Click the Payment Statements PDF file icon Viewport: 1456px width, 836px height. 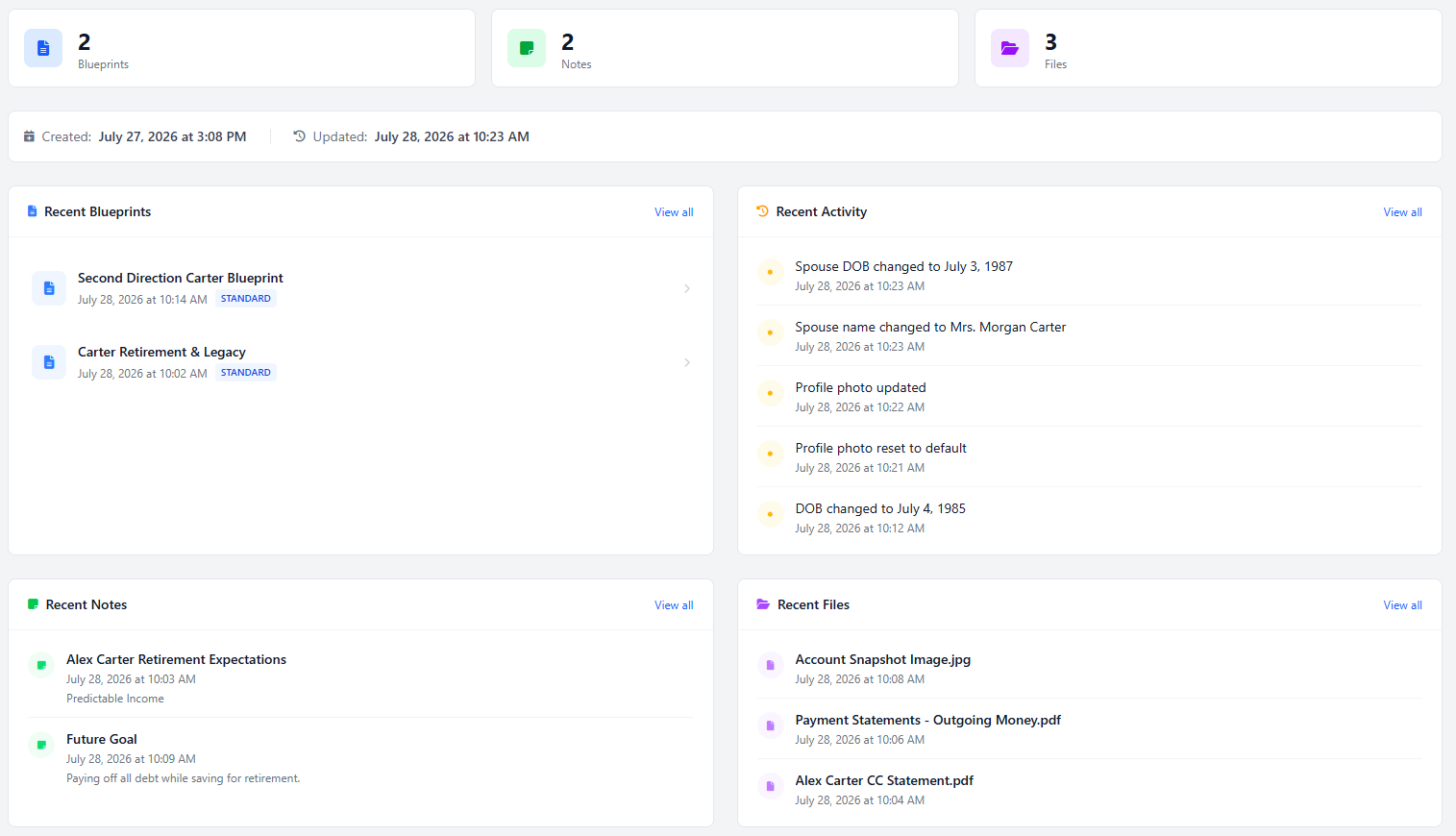click(x=770, y=725)
